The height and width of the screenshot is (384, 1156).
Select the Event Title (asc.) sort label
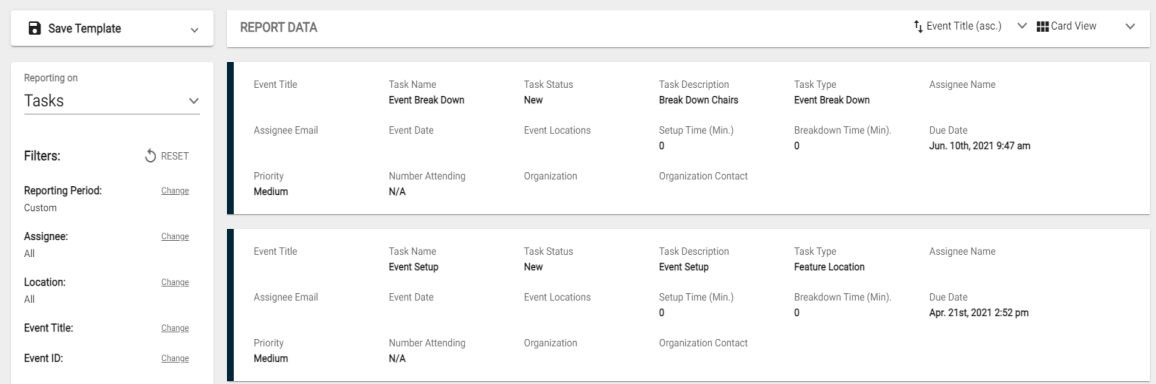[x=964, y=26]
